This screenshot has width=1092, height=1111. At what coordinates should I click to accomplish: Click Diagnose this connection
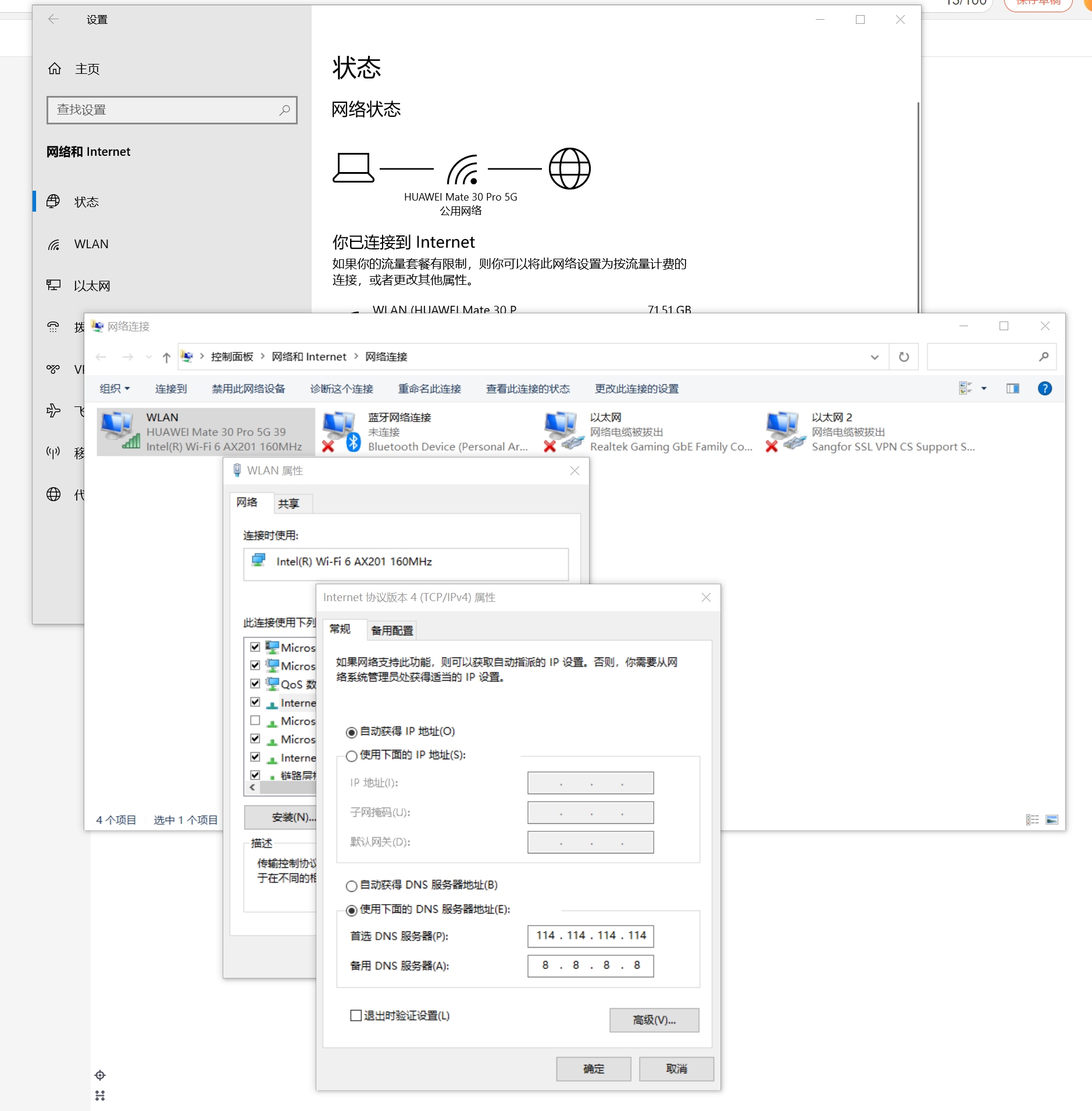tap(342, 388)
